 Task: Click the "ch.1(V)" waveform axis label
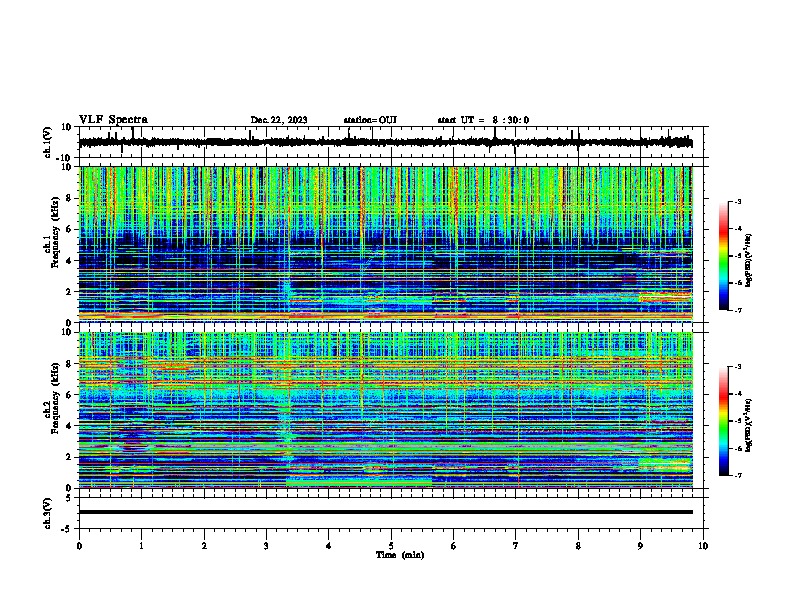[48, 142]
